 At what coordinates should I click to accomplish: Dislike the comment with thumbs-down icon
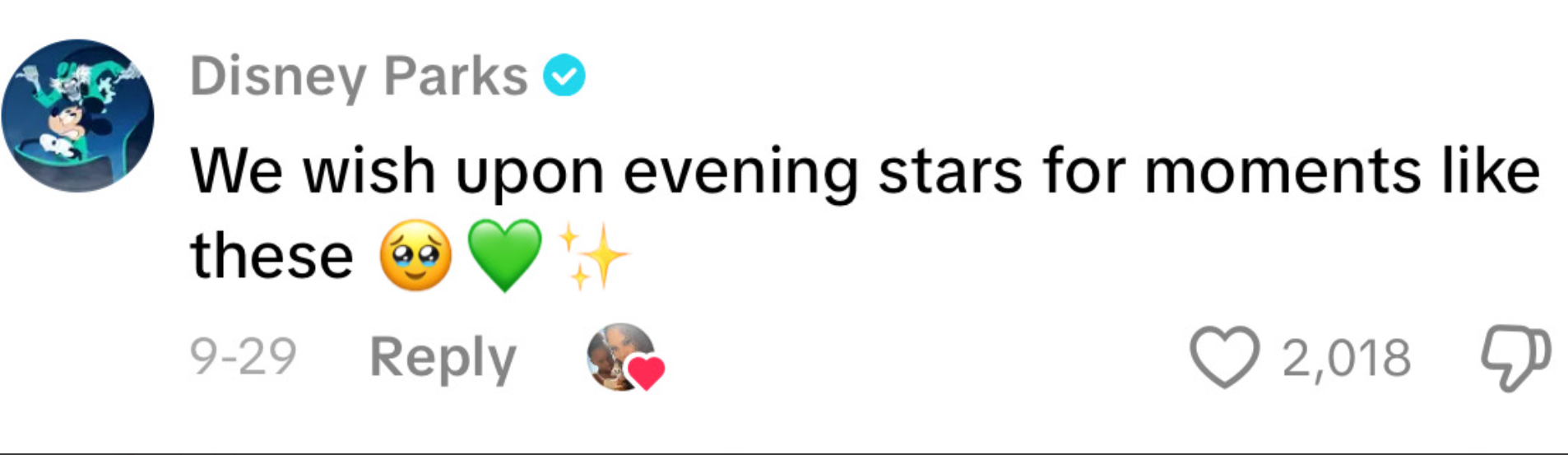coord(1515,358)
